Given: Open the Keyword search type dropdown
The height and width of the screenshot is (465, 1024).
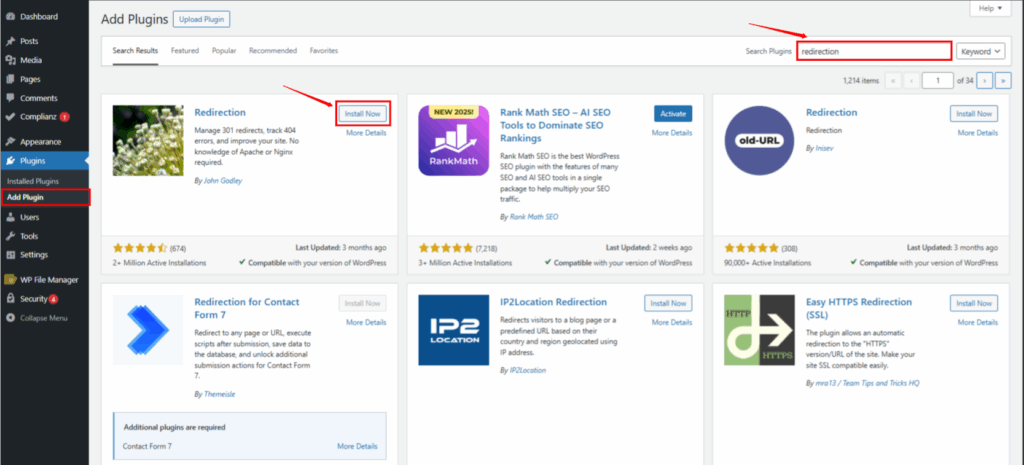Looking at the screenshot, I should pyautogui.click(x=982, y=51).
